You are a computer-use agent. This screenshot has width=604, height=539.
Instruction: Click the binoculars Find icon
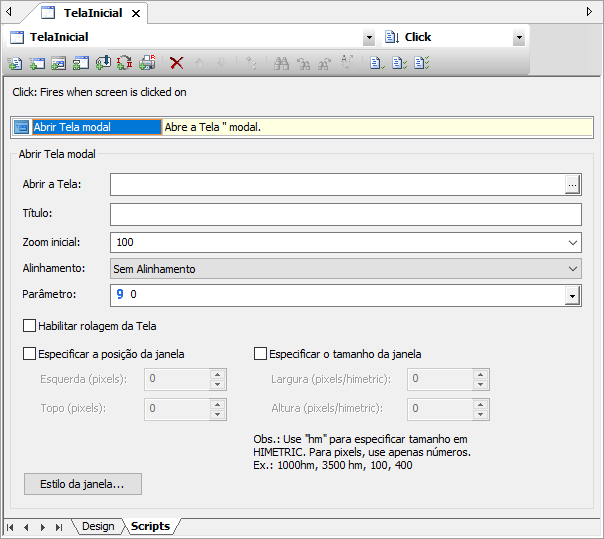click(281, 63)
